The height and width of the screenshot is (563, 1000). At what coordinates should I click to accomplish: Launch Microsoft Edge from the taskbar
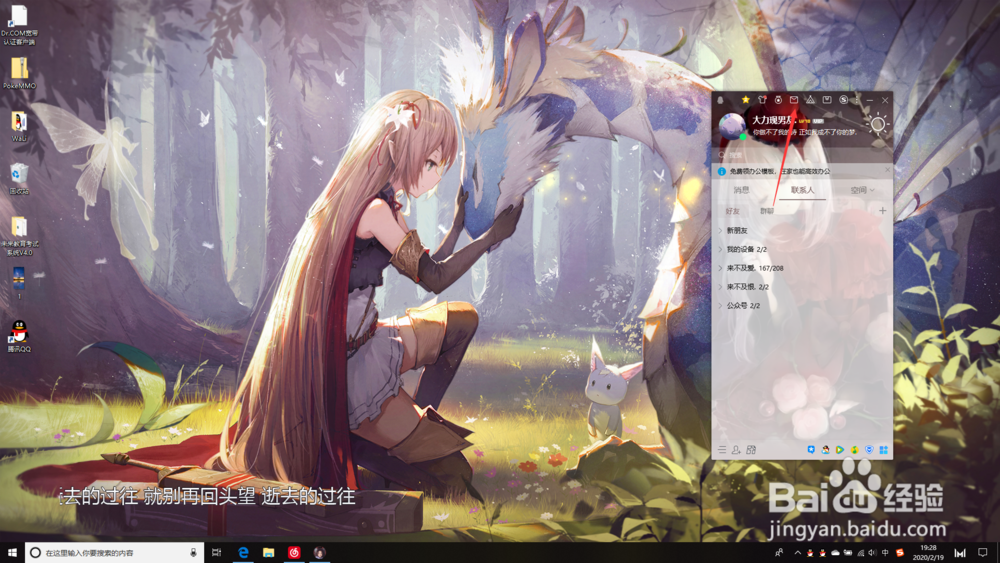point(243,552)
